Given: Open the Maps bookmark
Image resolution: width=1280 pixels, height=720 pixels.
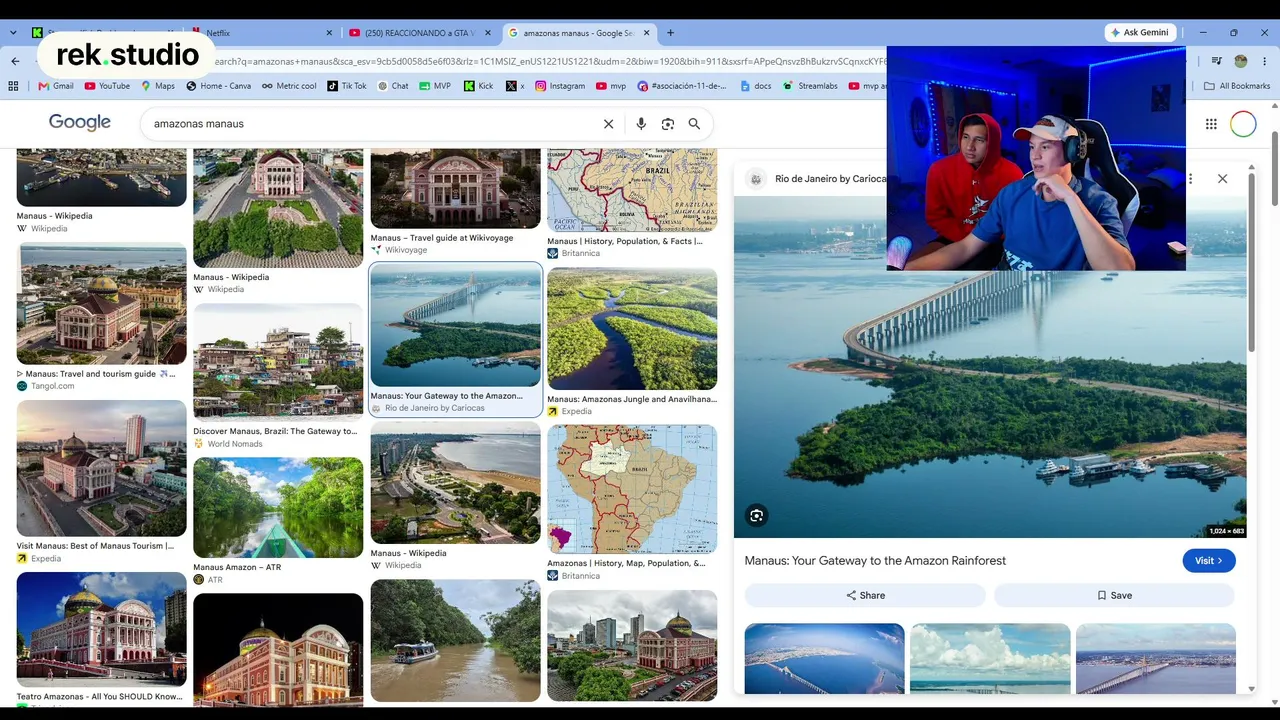Looking at the screenshot, I should (158, 86).
